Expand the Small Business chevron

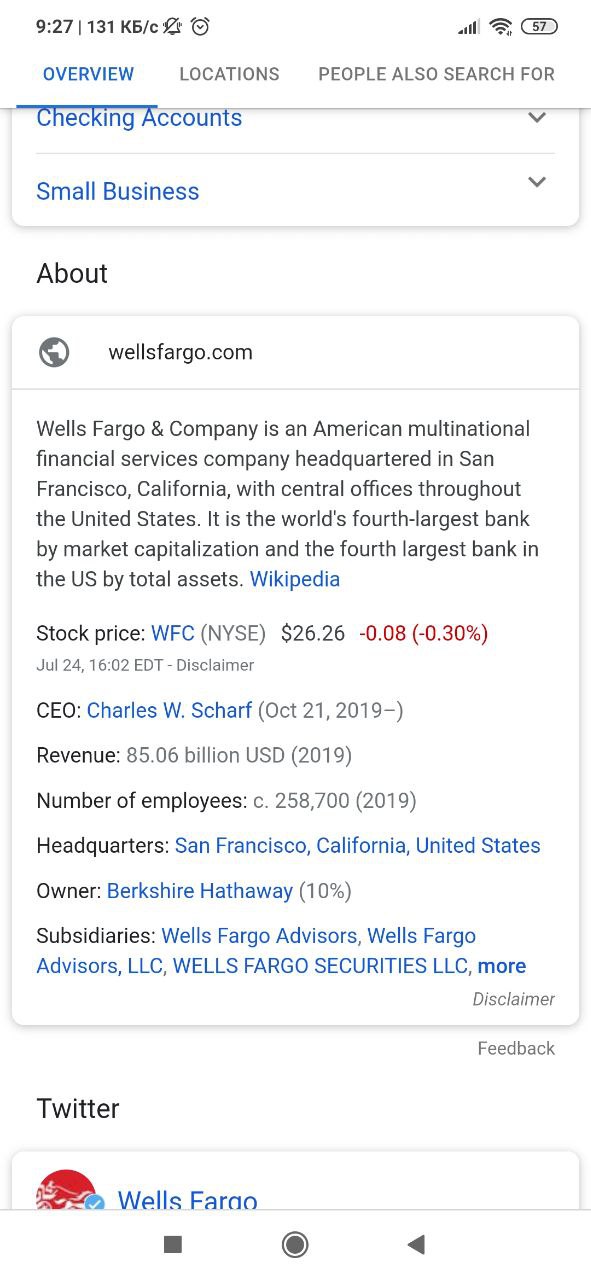pos(537,182)
